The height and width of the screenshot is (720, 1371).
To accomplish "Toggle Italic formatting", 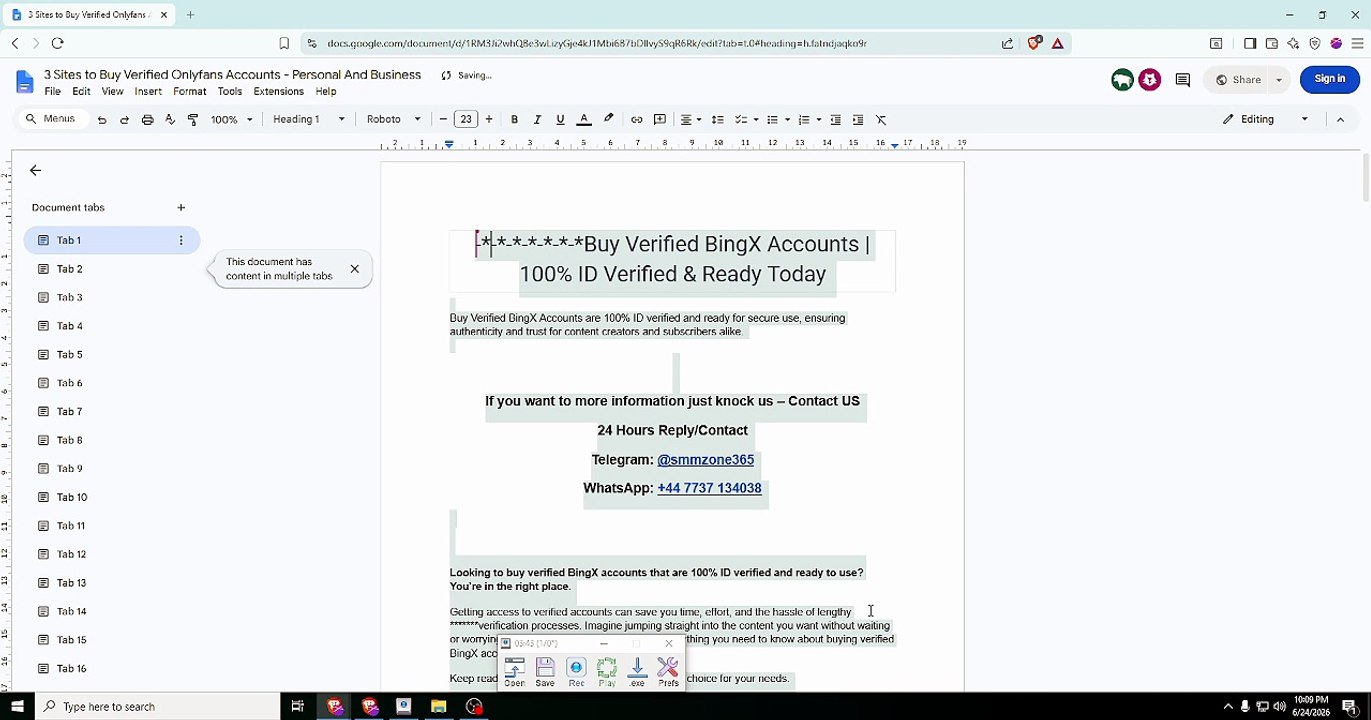I will (x=537, y=120).
